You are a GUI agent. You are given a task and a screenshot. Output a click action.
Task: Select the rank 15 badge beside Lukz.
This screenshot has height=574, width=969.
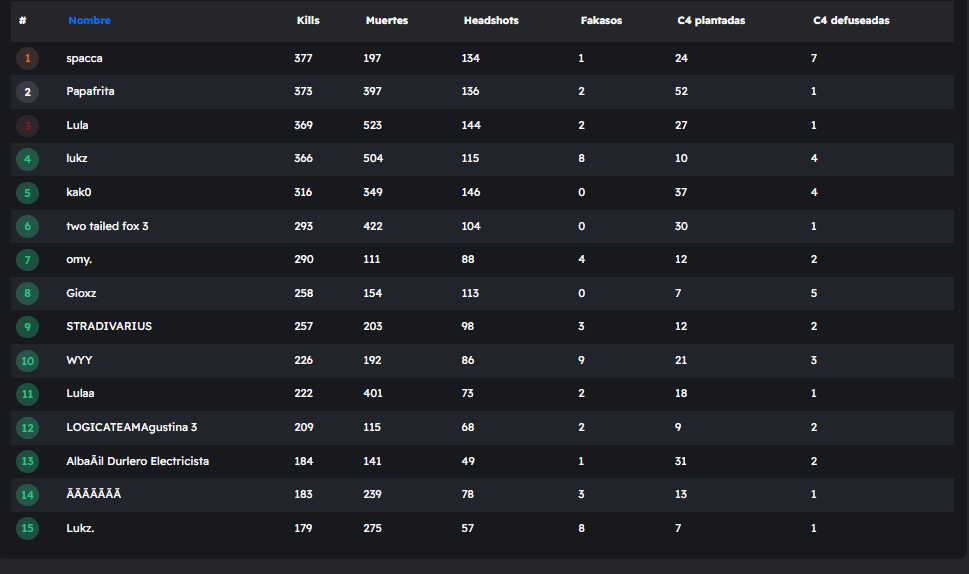coord(27,528)
